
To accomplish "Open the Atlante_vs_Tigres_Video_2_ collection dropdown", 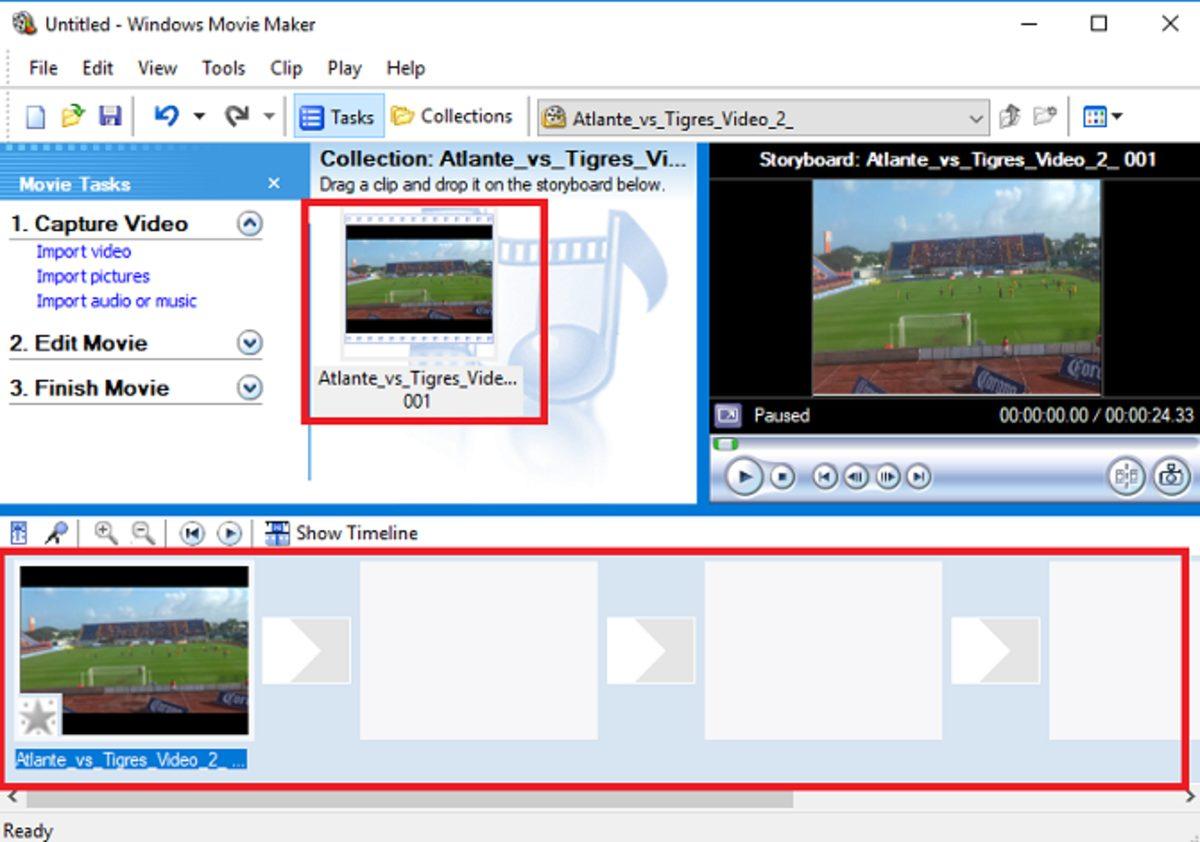I will click(x=976, y=118).
